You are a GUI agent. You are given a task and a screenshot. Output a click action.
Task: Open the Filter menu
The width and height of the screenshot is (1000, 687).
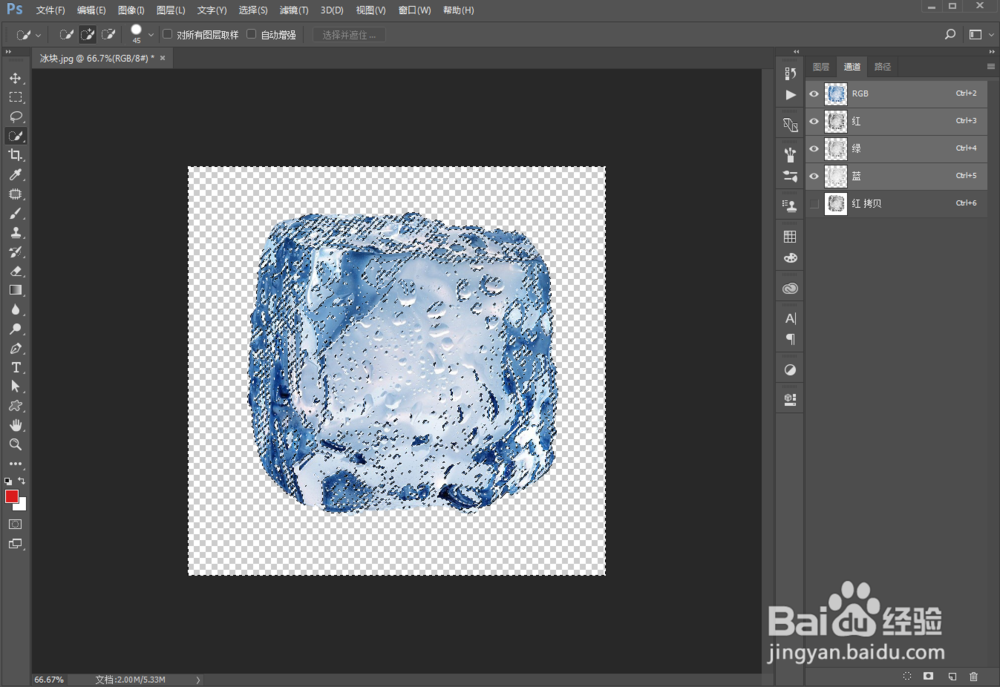click(293, 10)
